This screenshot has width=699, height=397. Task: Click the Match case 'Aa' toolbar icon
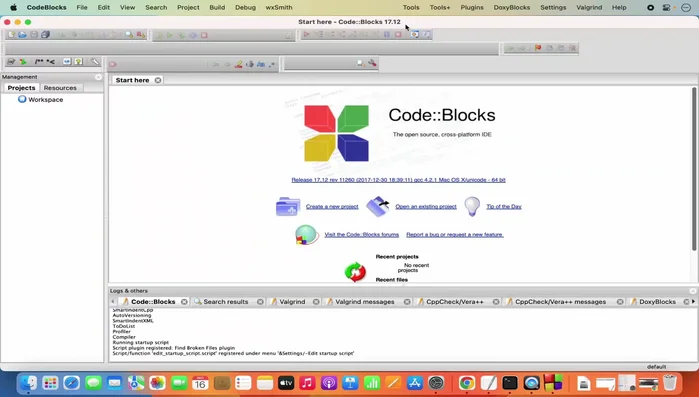coord(261,64)
